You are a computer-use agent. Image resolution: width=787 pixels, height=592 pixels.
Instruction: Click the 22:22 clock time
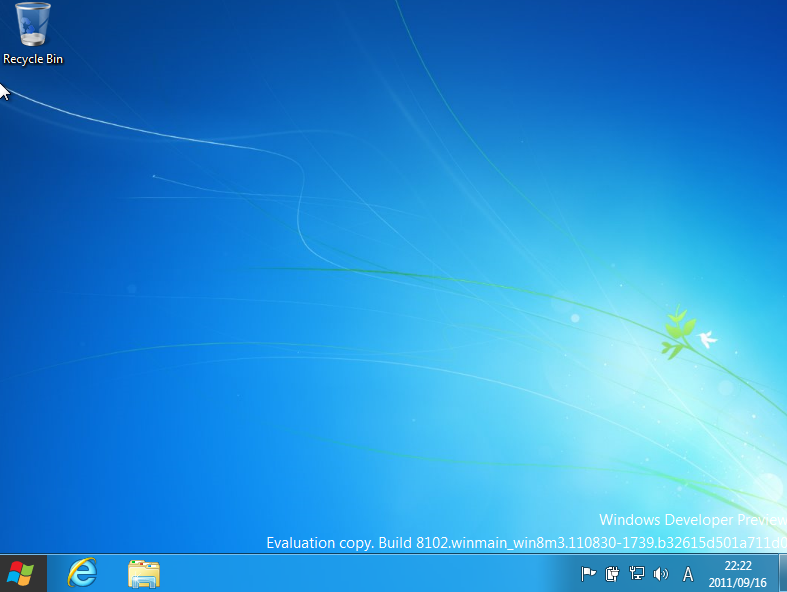pyautogui.click(x=738, y=566)
